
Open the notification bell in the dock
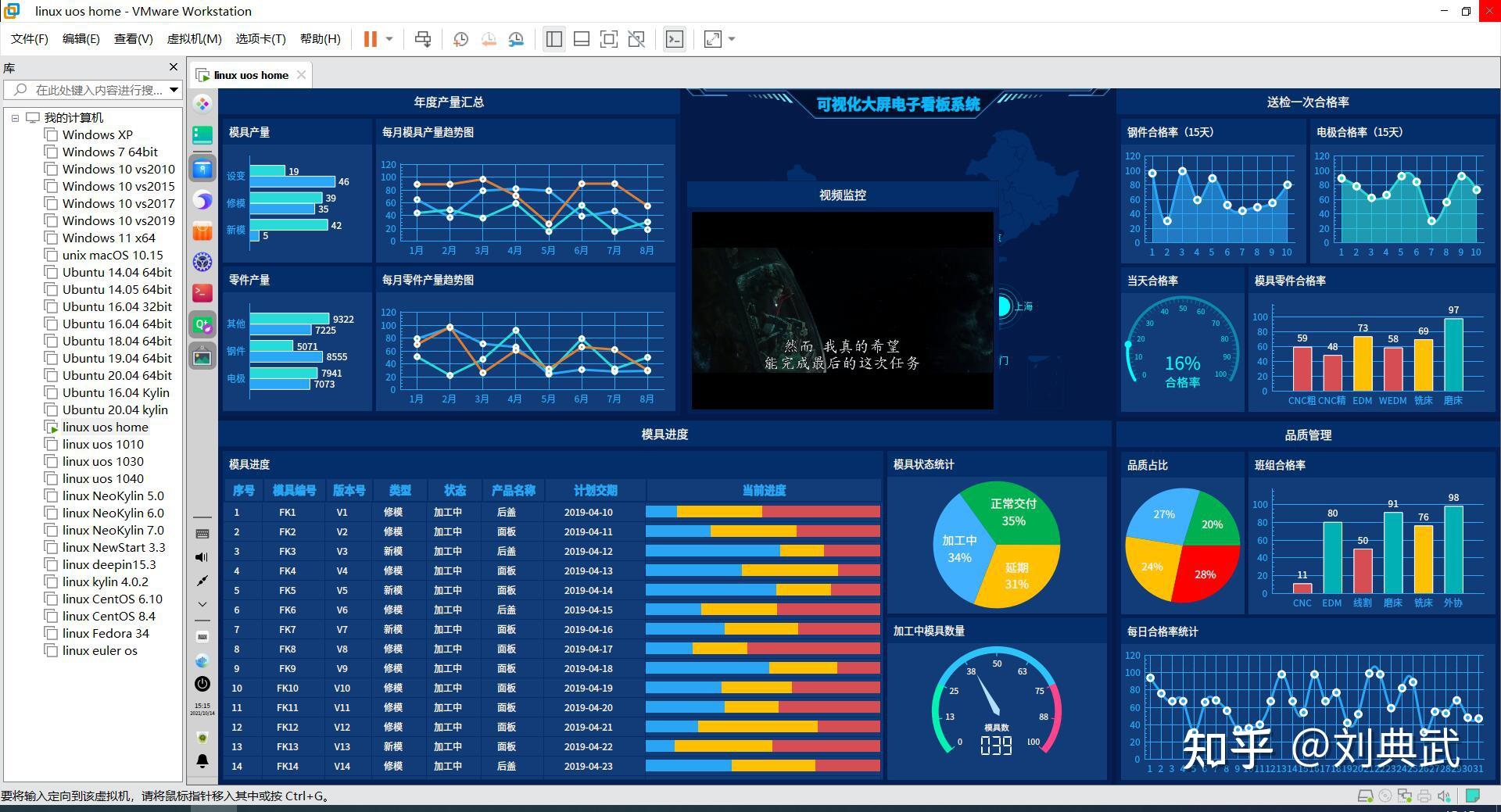[202, 761]
